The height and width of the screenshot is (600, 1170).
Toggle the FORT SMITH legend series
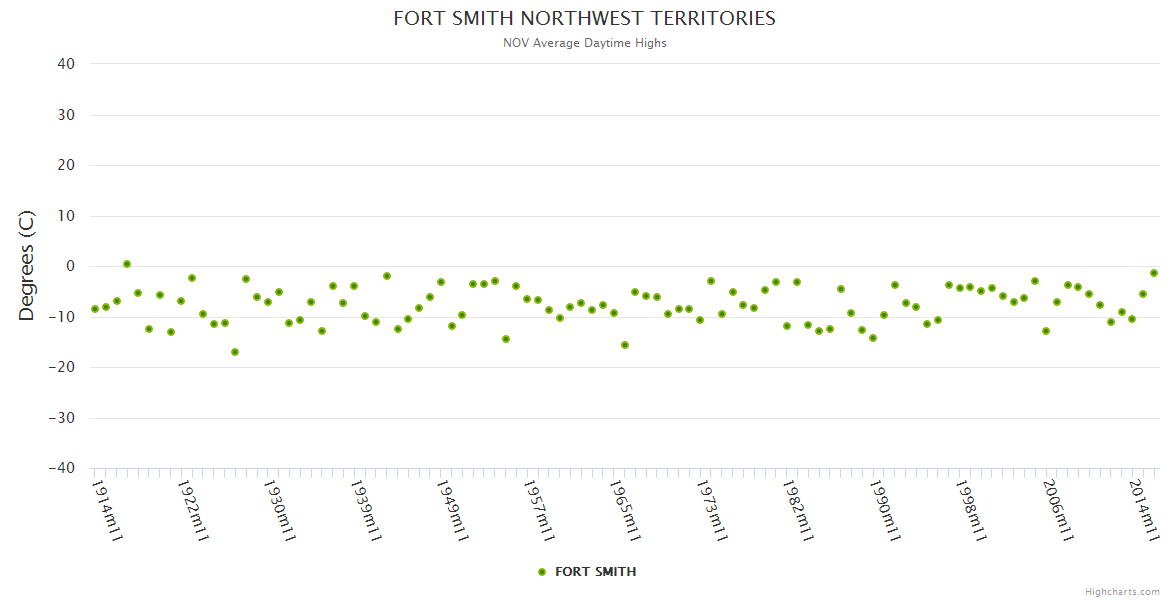click(595, 572)
